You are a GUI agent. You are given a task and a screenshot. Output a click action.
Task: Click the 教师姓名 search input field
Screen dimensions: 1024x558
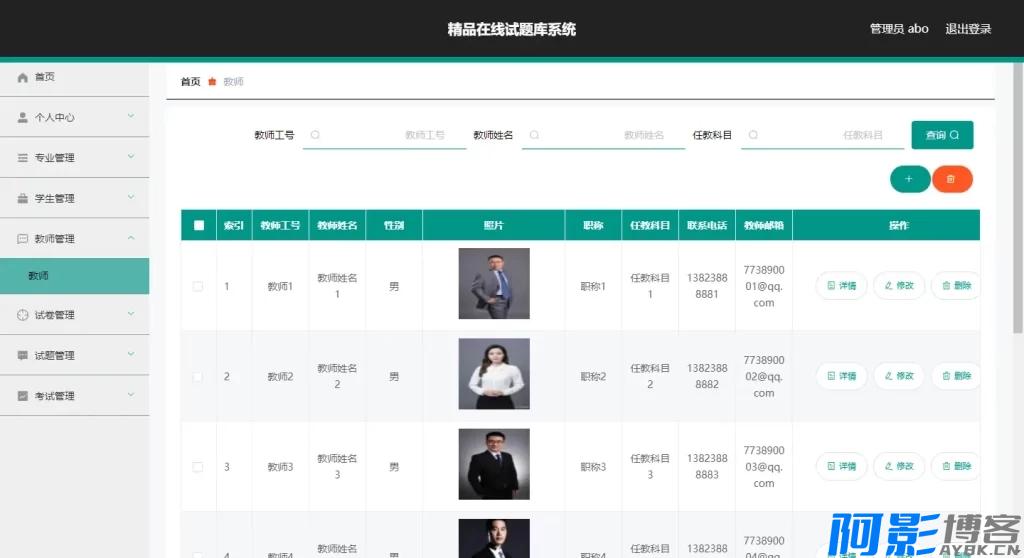603,135
